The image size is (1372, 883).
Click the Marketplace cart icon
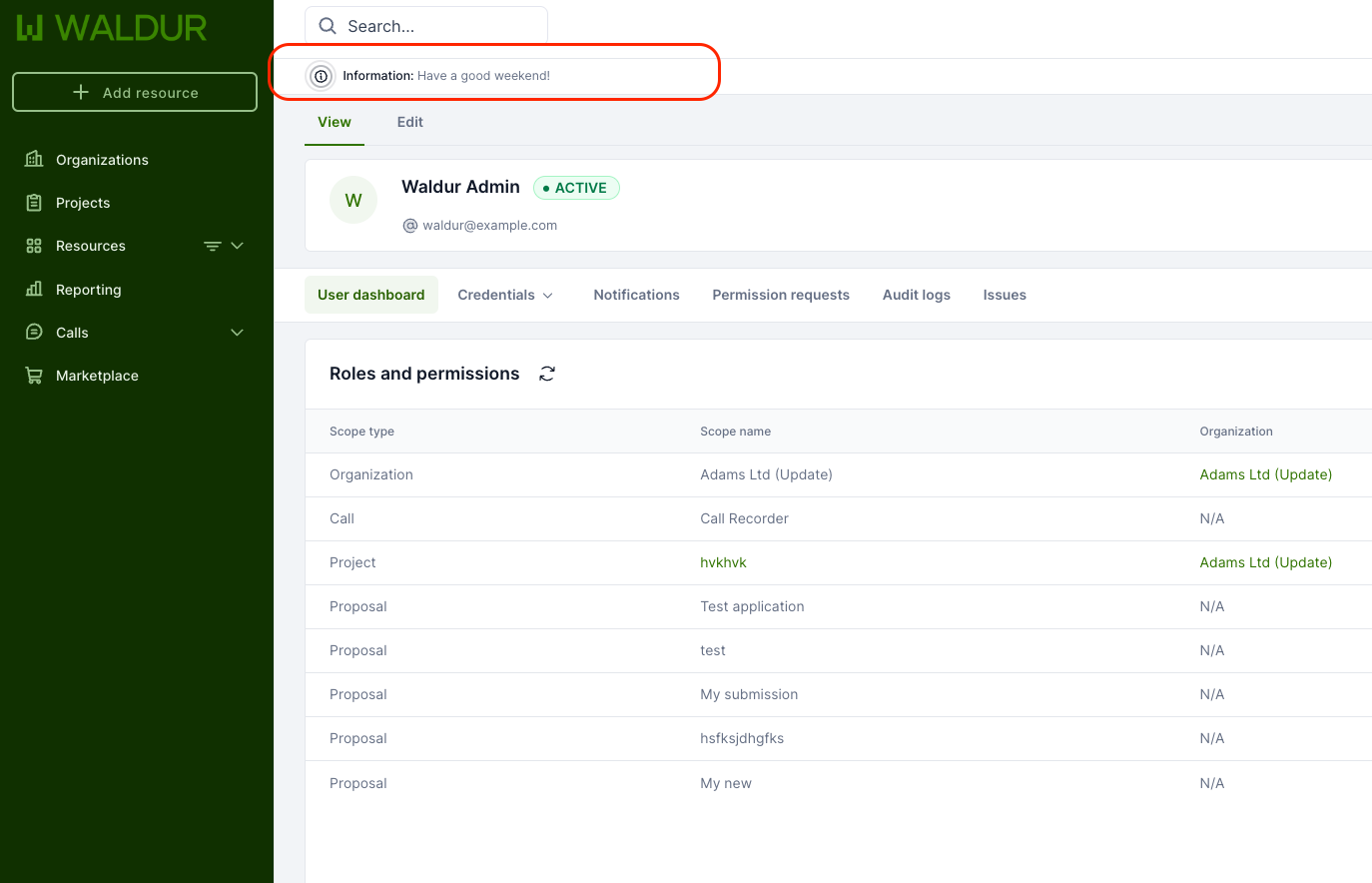pos(34,376)
